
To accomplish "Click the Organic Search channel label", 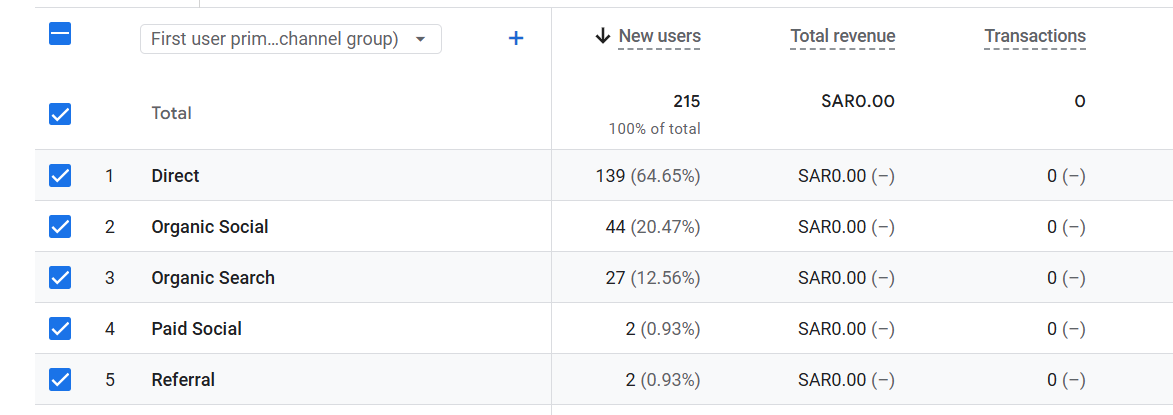I will [x=212, y=278].
